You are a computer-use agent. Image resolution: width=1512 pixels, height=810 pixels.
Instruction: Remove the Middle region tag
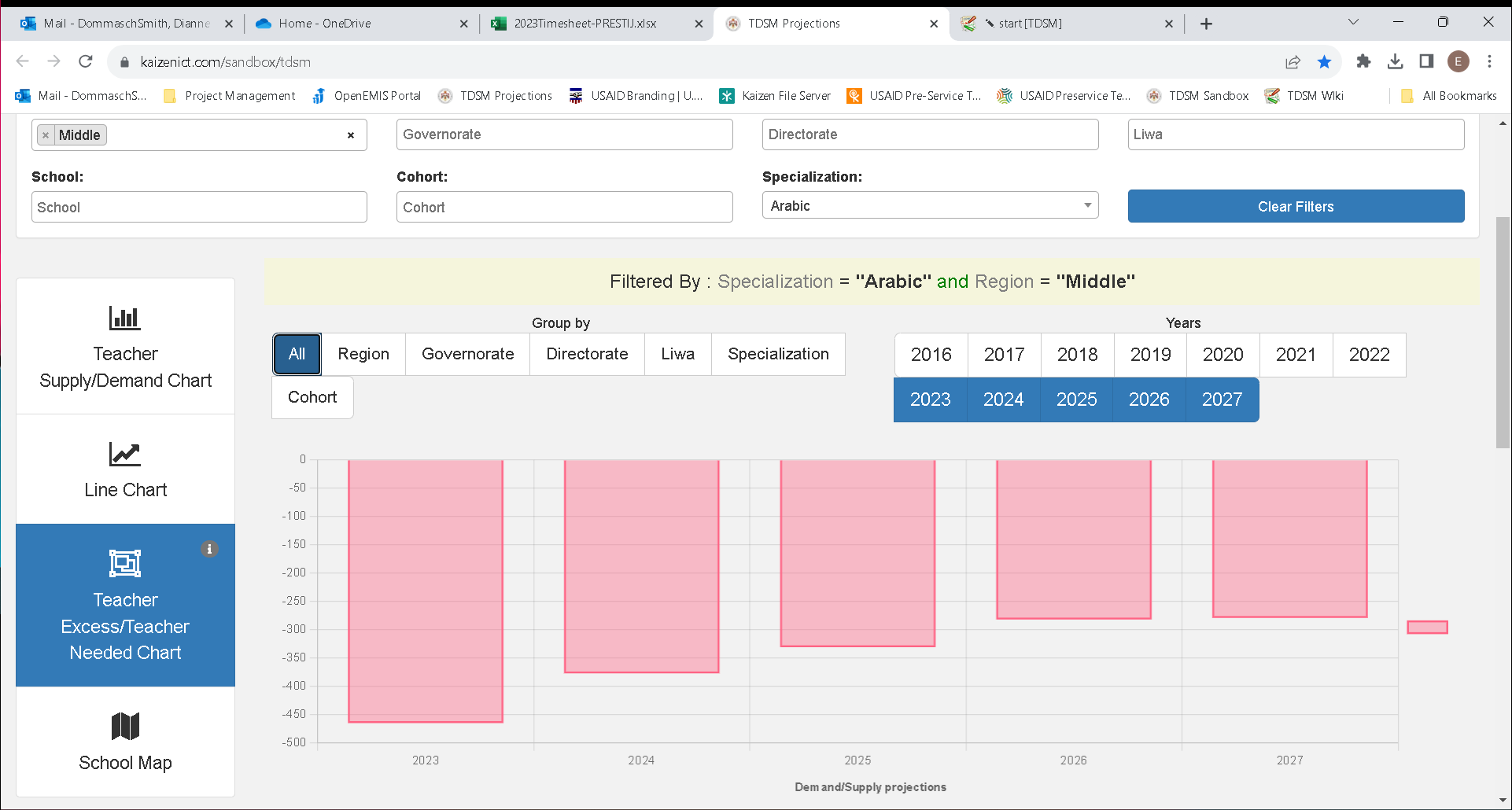coord(46,135)
